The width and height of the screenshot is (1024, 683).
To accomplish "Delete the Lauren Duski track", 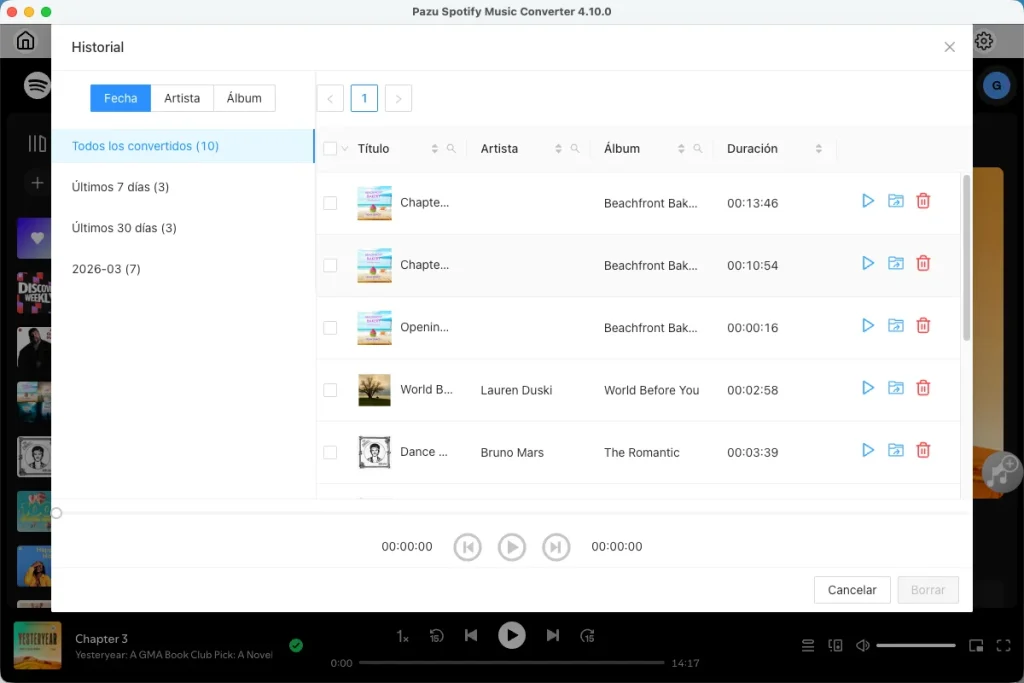I will pyautogui.click(x=923, y=388).
